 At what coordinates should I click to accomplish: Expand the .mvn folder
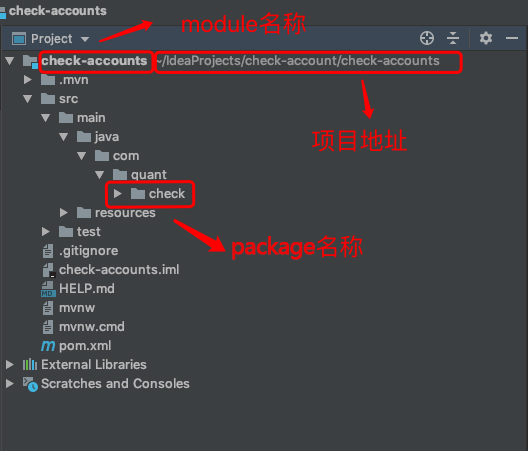(28, 80)
